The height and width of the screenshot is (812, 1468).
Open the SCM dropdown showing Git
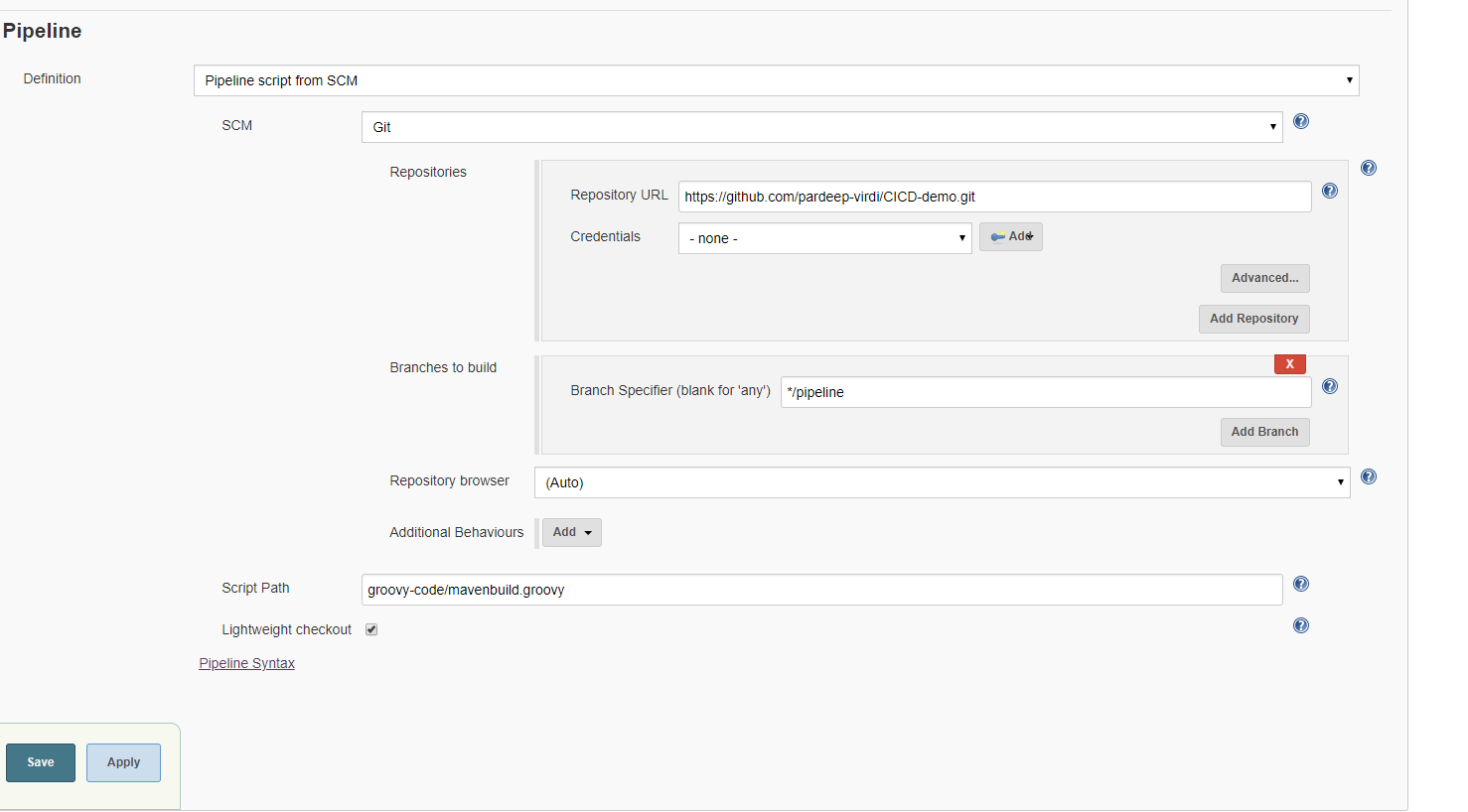point(821,127)
